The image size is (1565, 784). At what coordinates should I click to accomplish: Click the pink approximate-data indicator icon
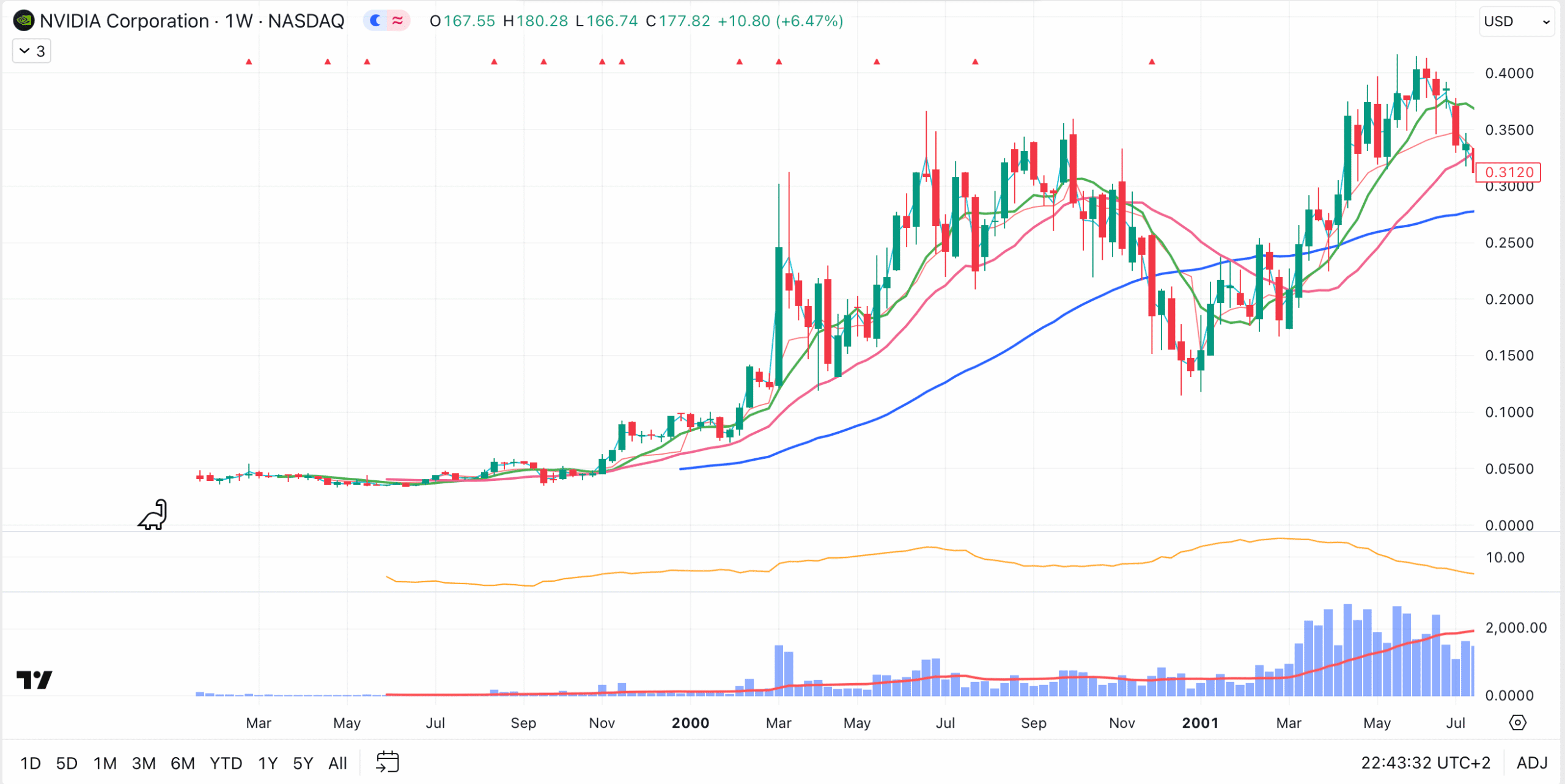click(x=397, y=21)
